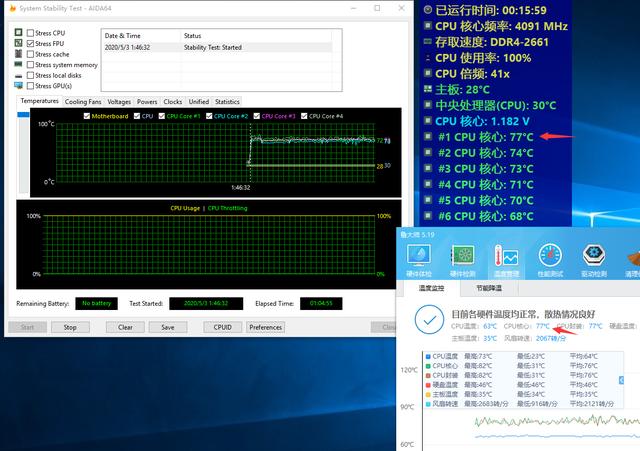This screenshot has height=451, width=640.
Task: Click the 风扇转速 cyan legend swatch
Action: point(428,404)
